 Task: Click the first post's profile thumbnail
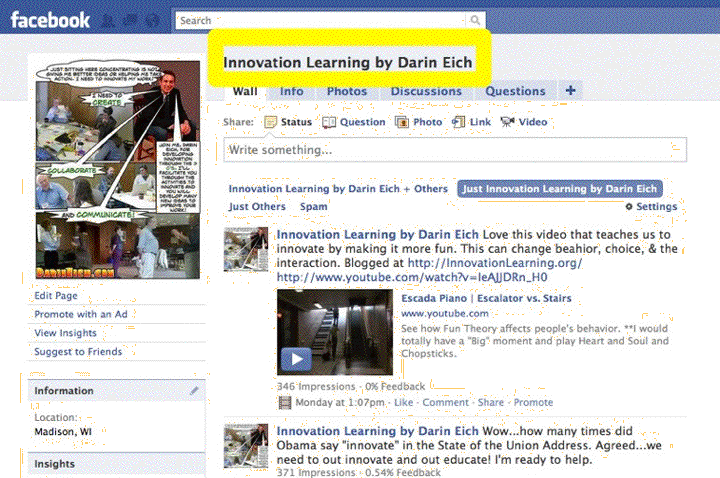tap(246, 249)
